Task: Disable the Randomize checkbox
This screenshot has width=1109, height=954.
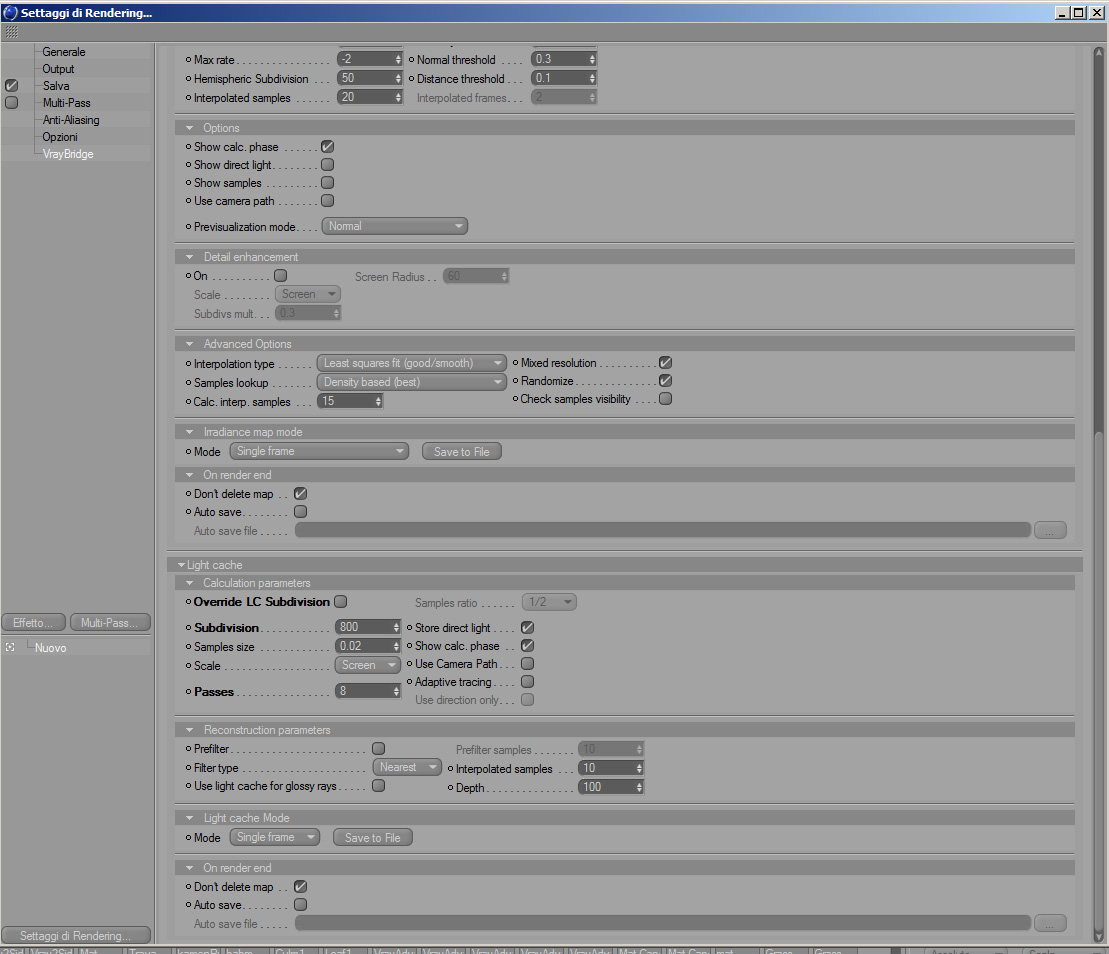Action: 665,380
